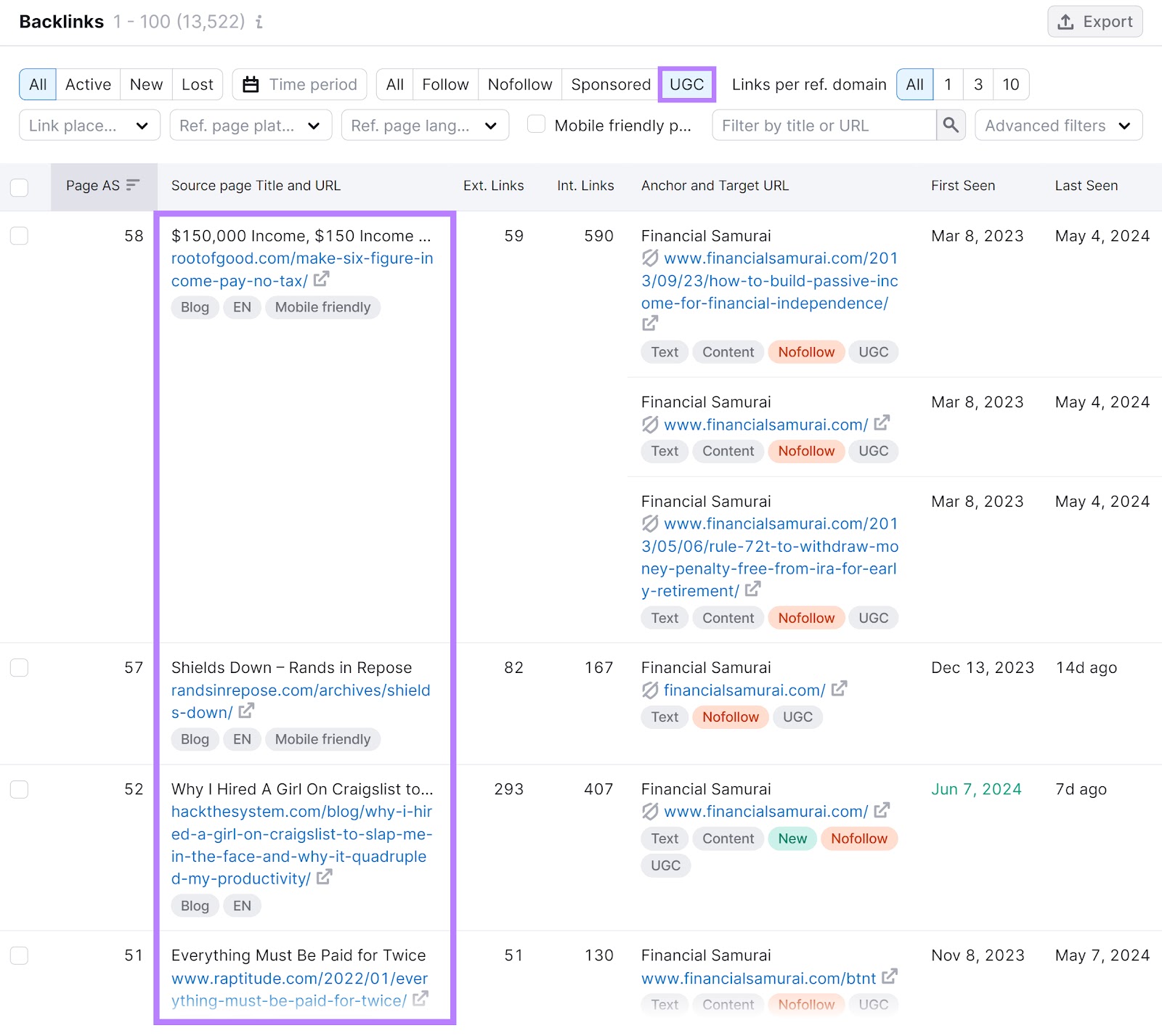Click the search magnifier in the filter field

(x=951, y=125)
